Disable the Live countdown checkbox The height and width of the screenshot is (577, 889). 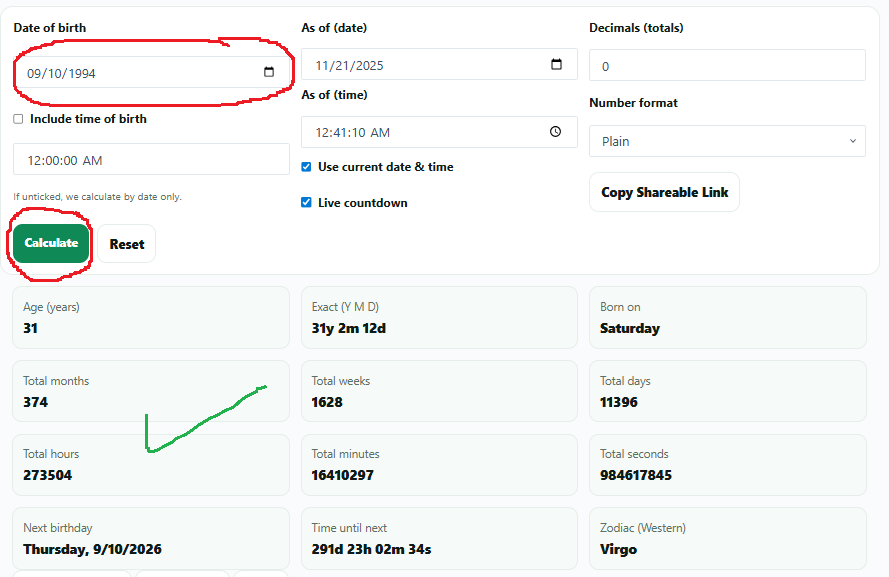coord(307,203)
